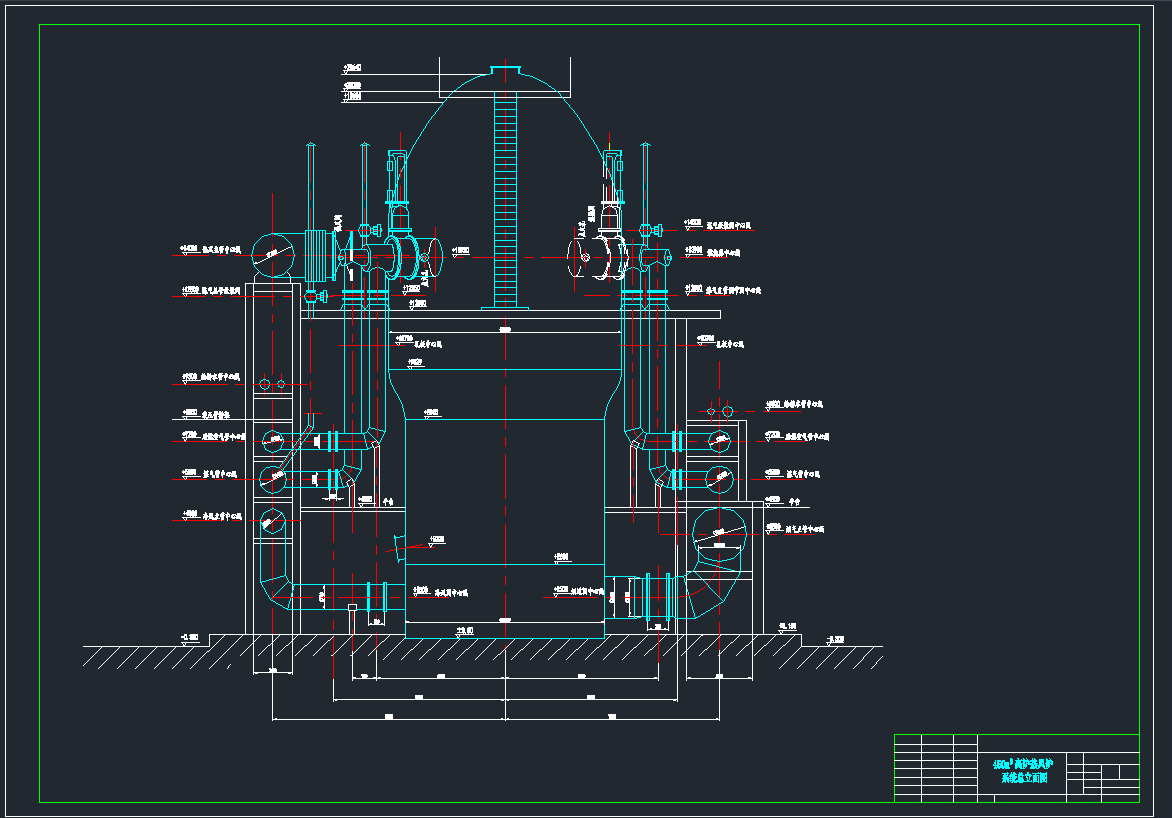1172x818 pixels.
Task: Click the bottom-most overall dimension line
Action: (x=497, y=718)
